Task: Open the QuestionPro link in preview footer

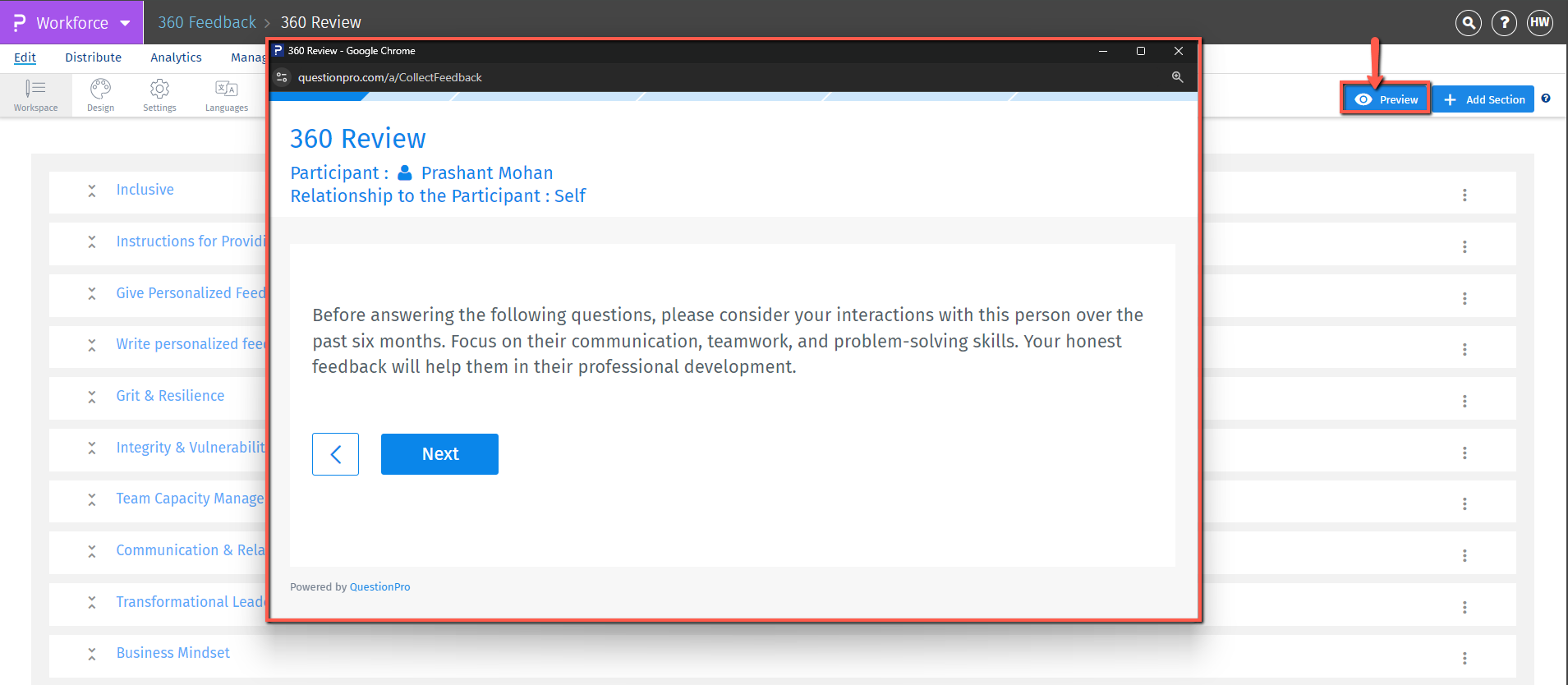Action: tap(379, 587)
